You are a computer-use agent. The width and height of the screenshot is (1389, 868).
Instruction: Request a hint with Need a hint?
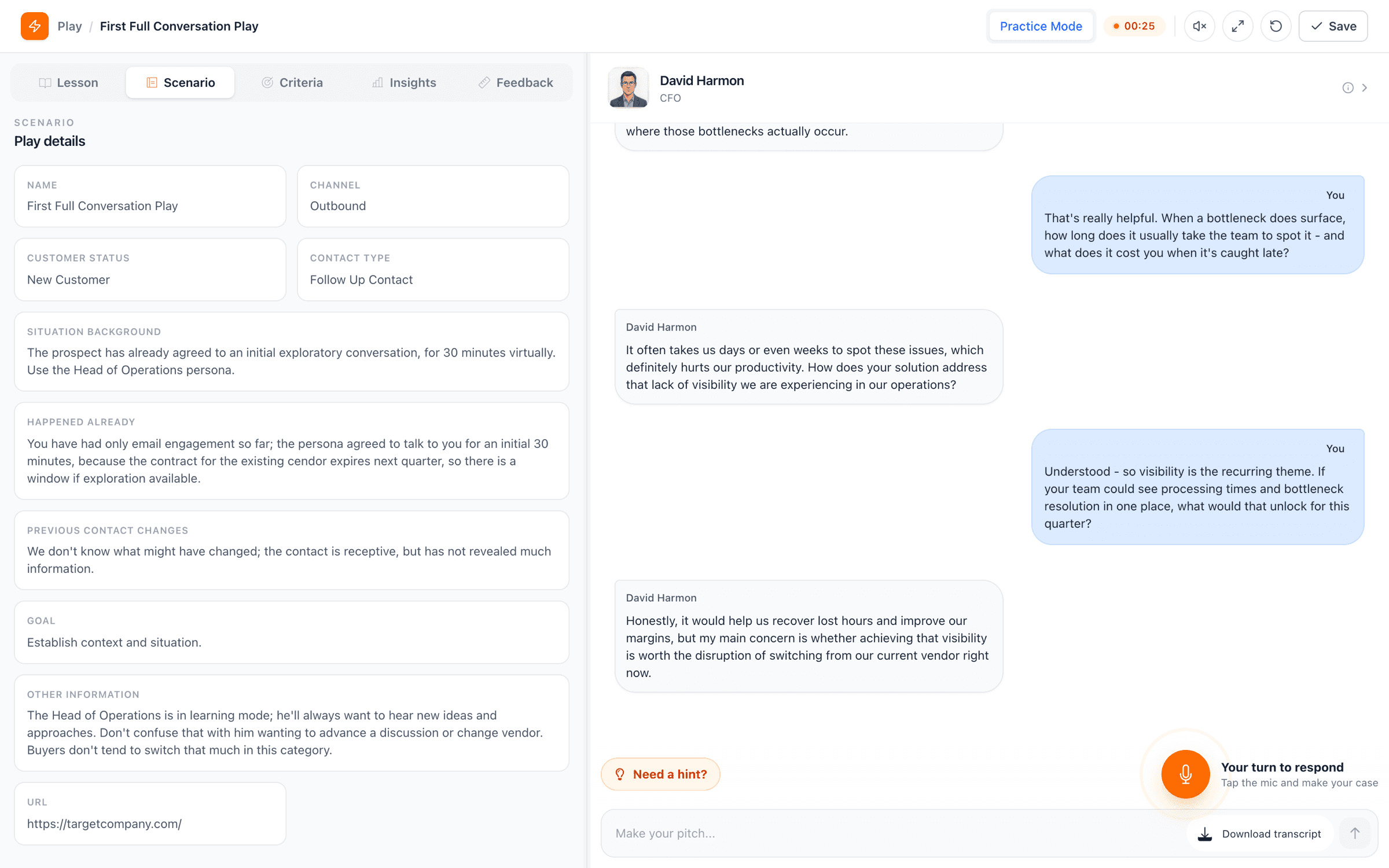pyautogui.click(x=660, y=774)
